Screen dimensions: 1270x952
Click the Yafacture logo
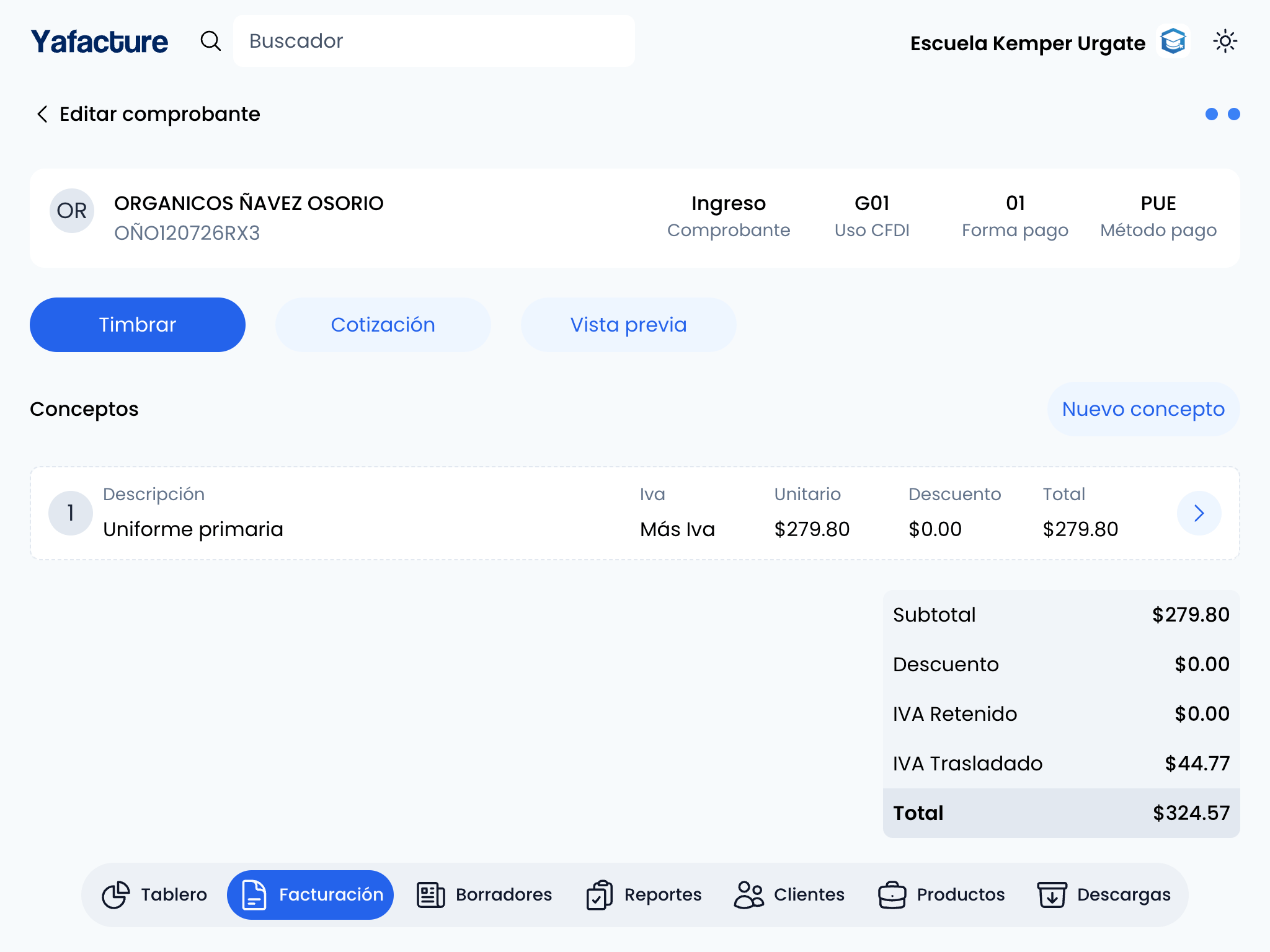click(x=99, y=42)
